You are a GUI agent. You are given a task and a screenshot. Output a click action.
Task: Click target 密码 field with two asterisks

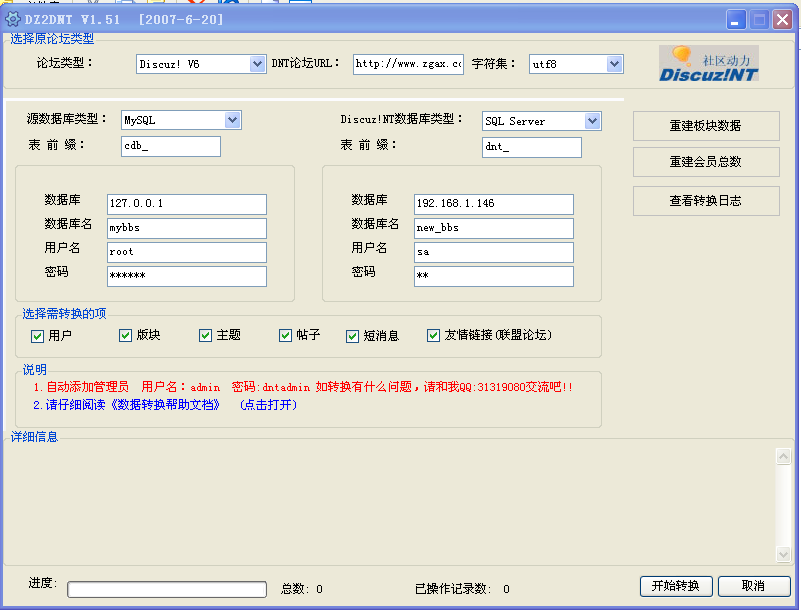[x=494, y=276]
